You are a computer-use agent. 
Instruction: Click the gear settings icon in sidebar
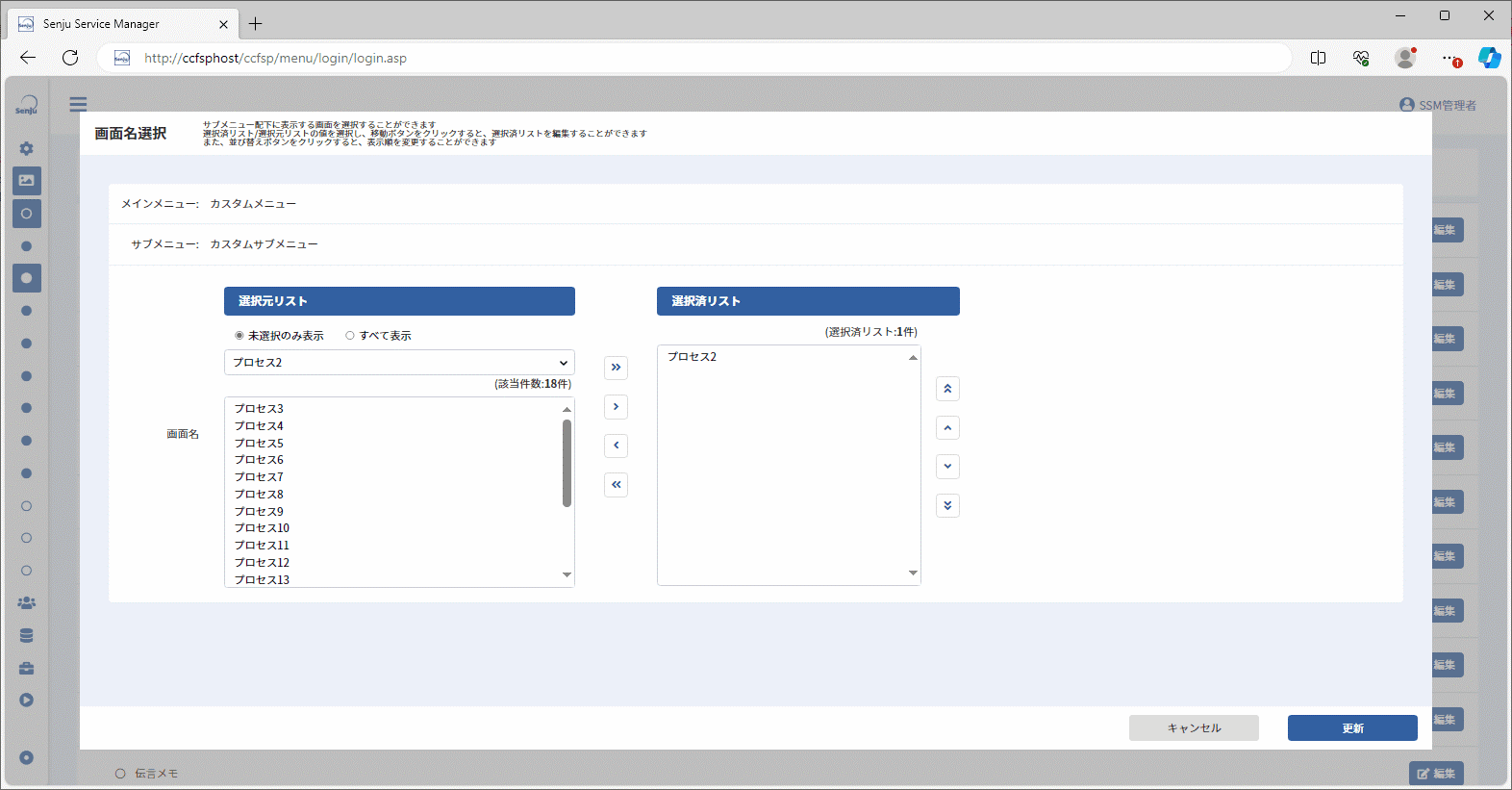click(x=27, y=148)
